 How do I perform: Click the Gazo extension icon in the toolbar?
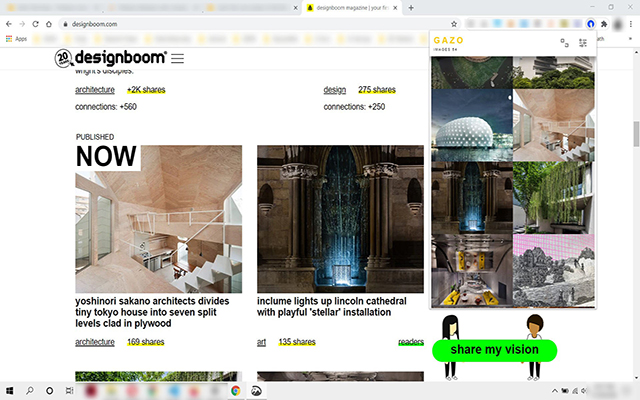(x=590, y=24)
